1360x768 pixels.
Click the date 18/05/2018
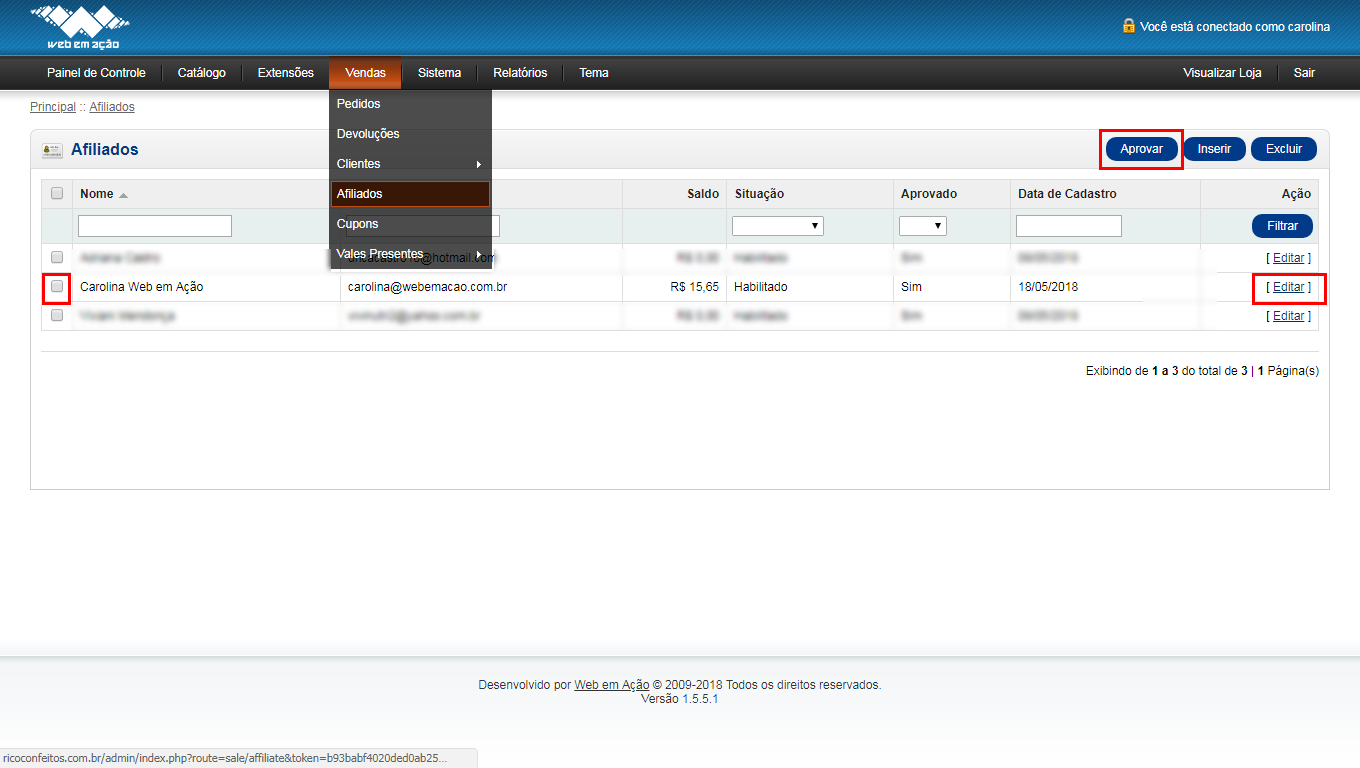pos(1048,287)
